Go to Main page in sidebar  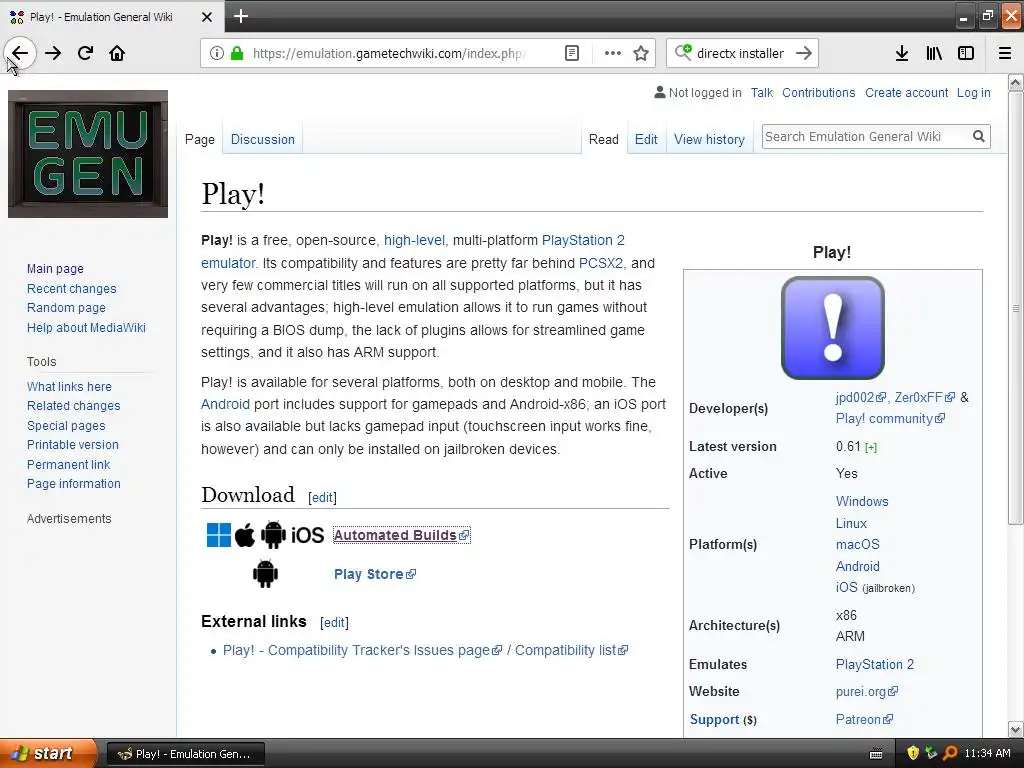point(55,268)
